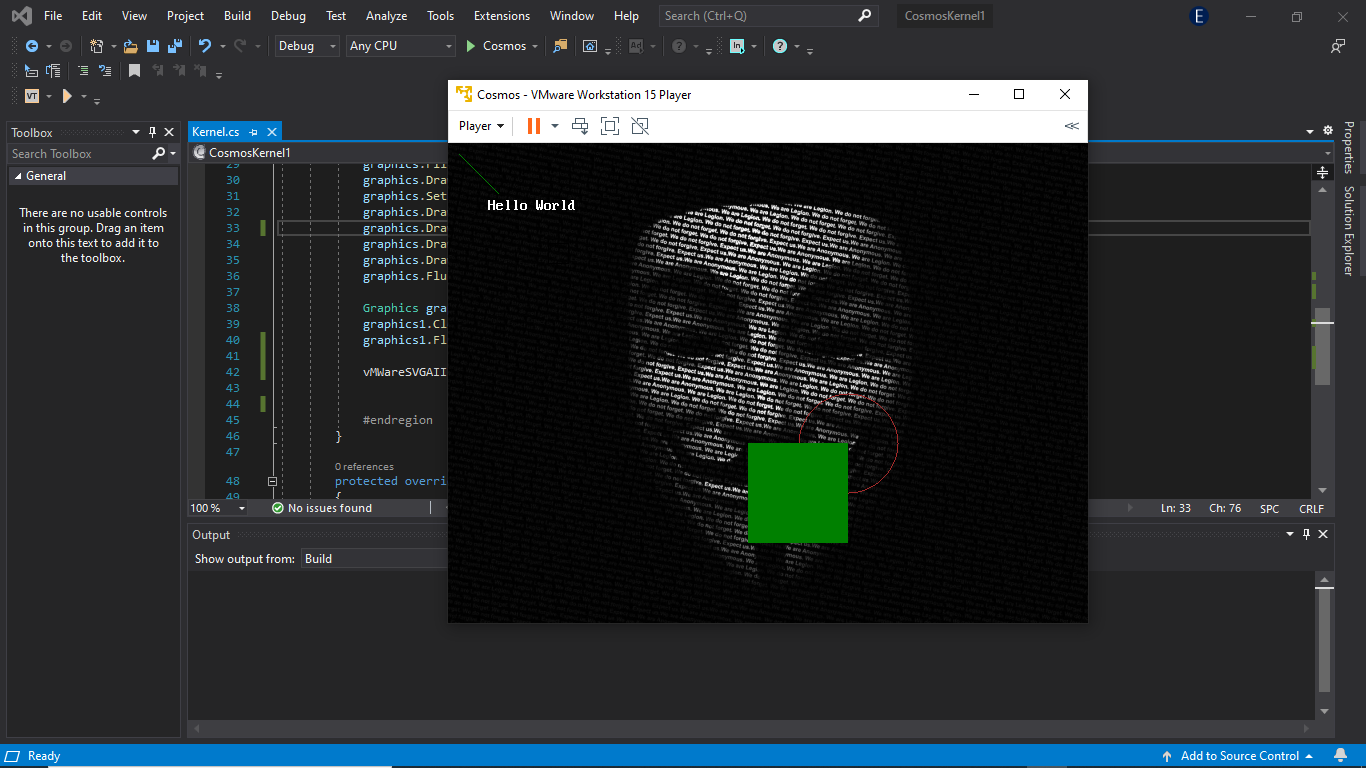The width and height of the screenshot is (1366, 768).
Task: Send Ctrl+Alt+Del to the guest OS
Action: click(579, 126)
